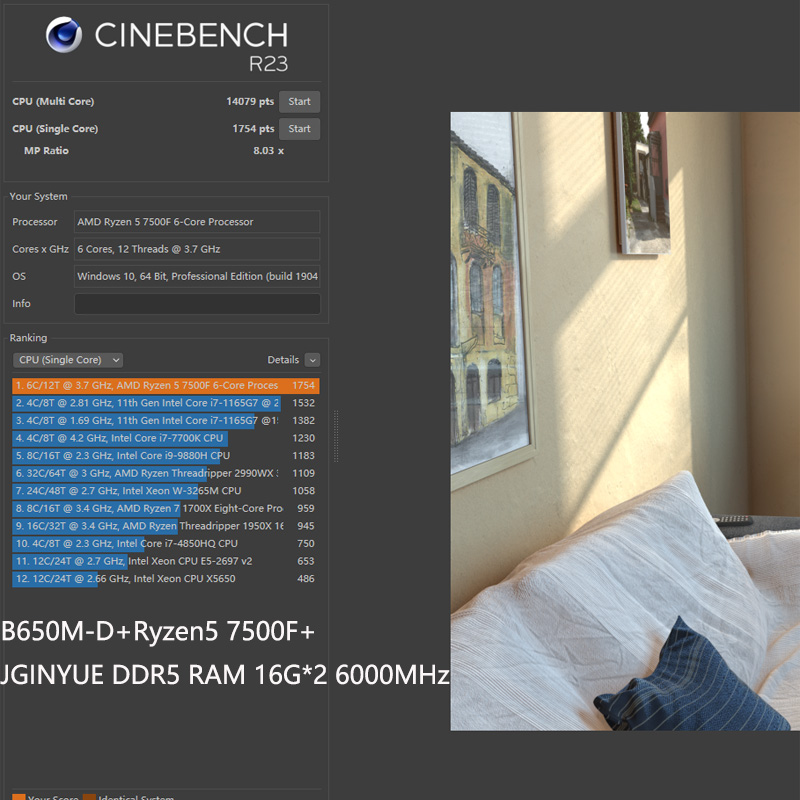The width and height of the screenshot is (800, 800).
Task: Select the Threadripper 2990WX ranking row
Action: pos(166,473)
